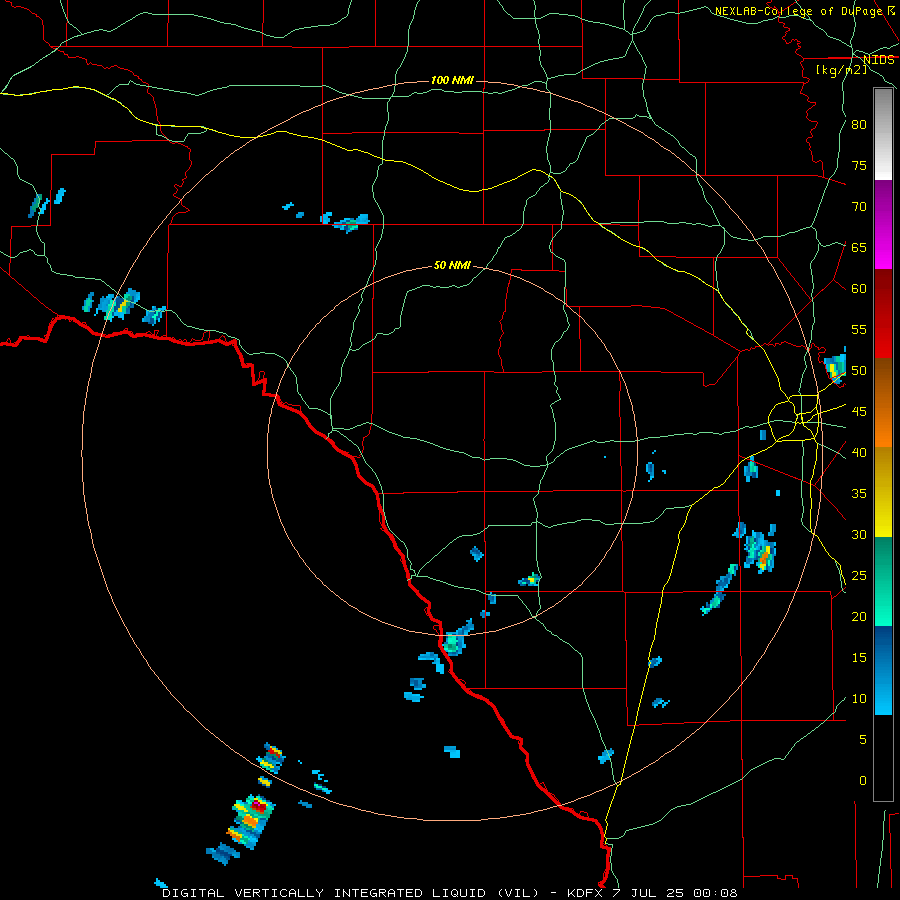The width and height of the screenshot is (900, 900).
Task: Click the "KDFX" radar station identifier
Action: point(587,893)
